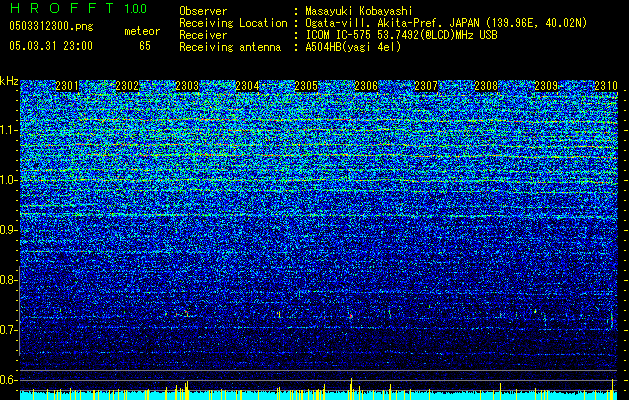The width and height of the screenshot is (629, 400).
Task: Click the 2307 time marker
Action: (x=426, y=85)
